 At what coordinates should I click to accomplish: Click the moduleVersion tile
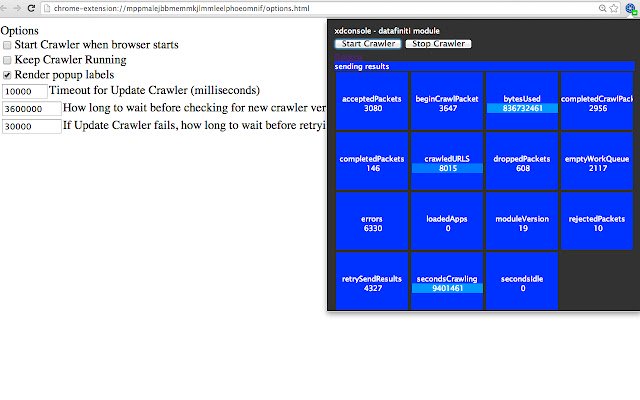coord(522,221)
